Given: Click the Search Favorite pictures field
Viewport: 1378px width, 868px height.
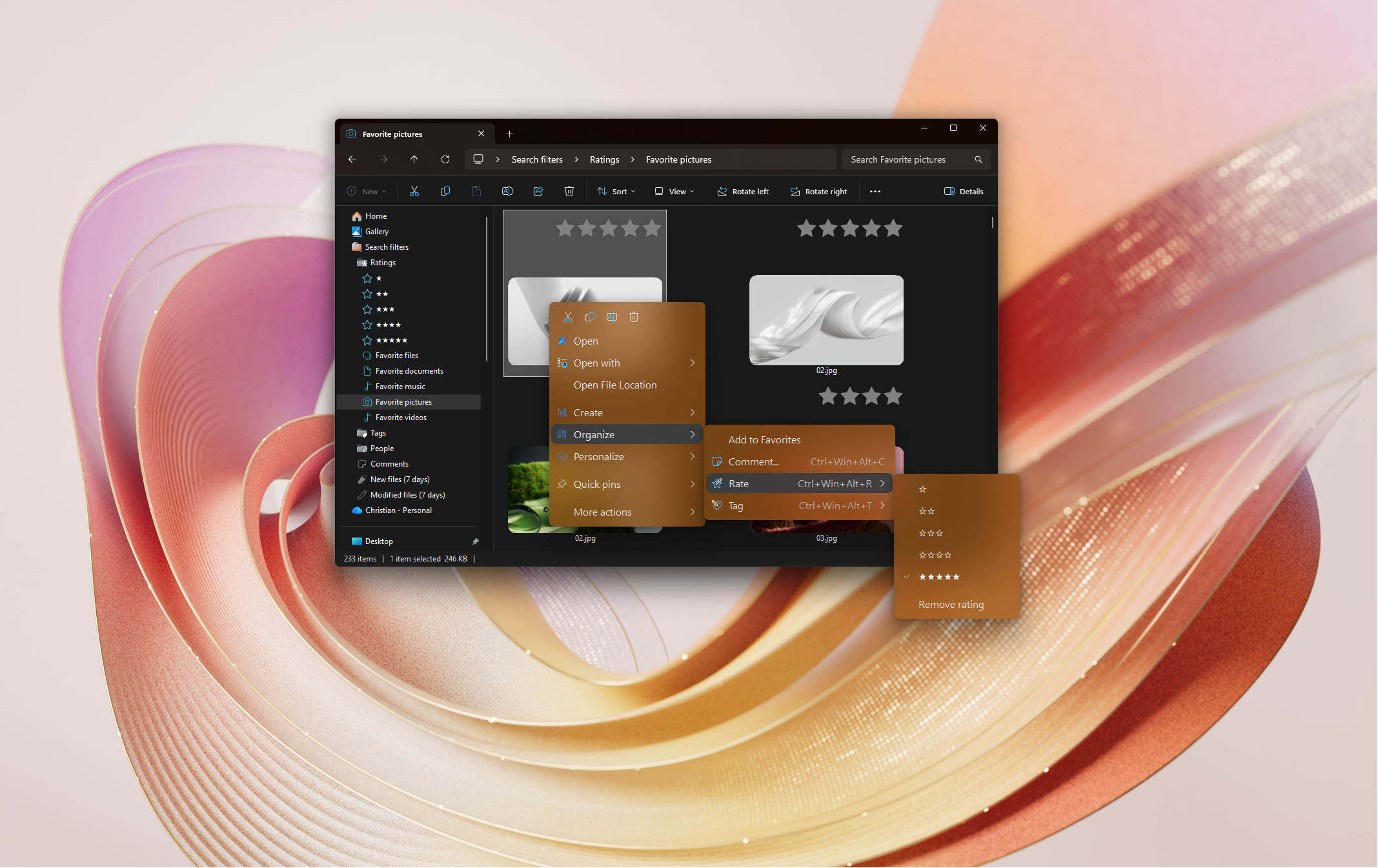Looking at the screenshot, I should point(915,159).
